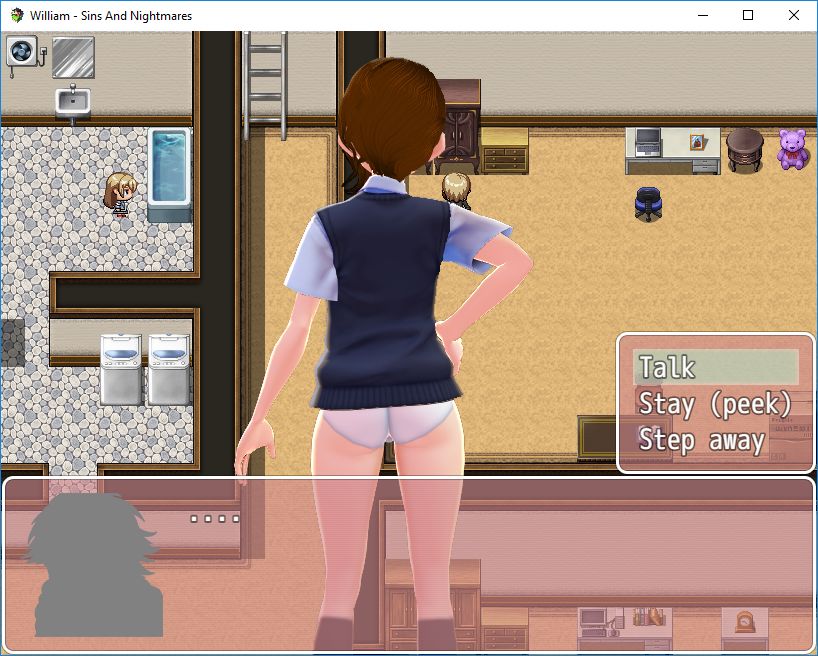This screenshot has height=656, width=818.
Task: Click the purple teddy bear
Action: [x=791, y=150]
